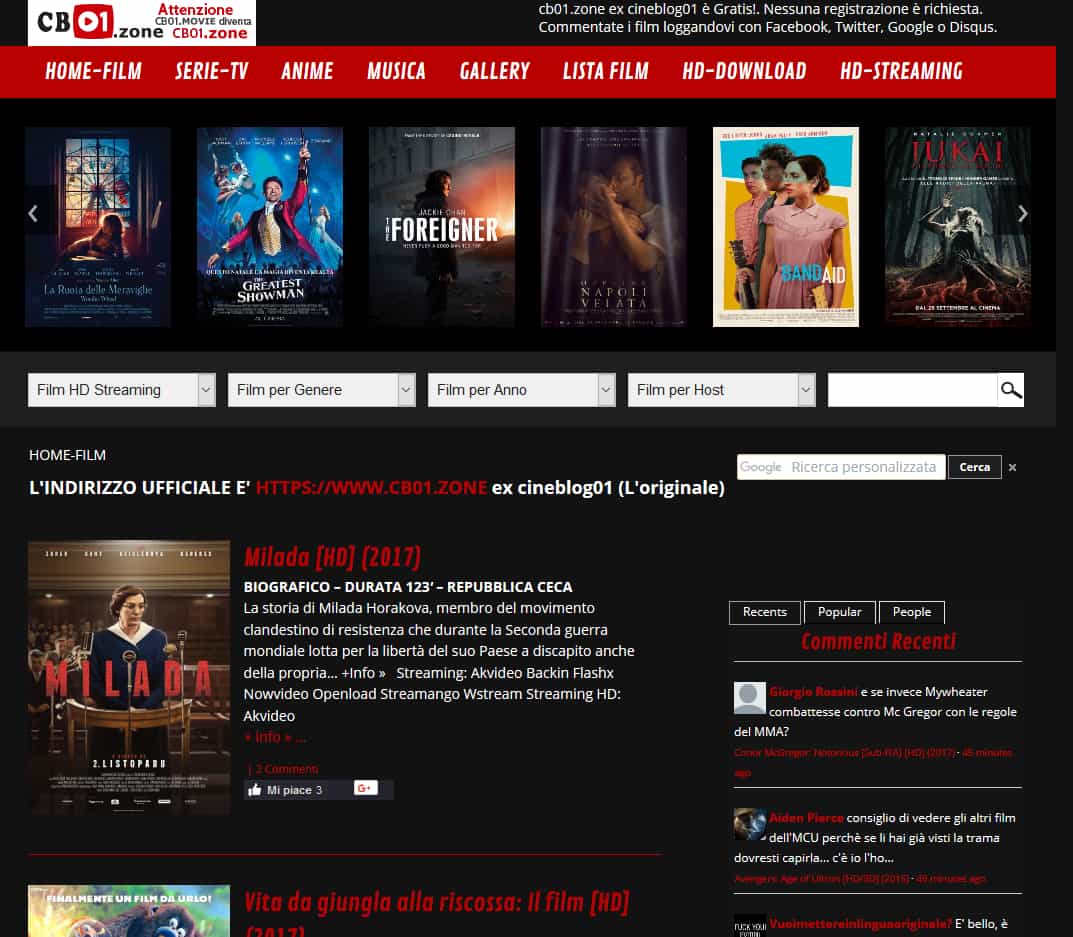Expand Film per Anno dropdown
The width and height of the screenshot is (1073, 937).
pyautogui.click(x=521, y=390)
